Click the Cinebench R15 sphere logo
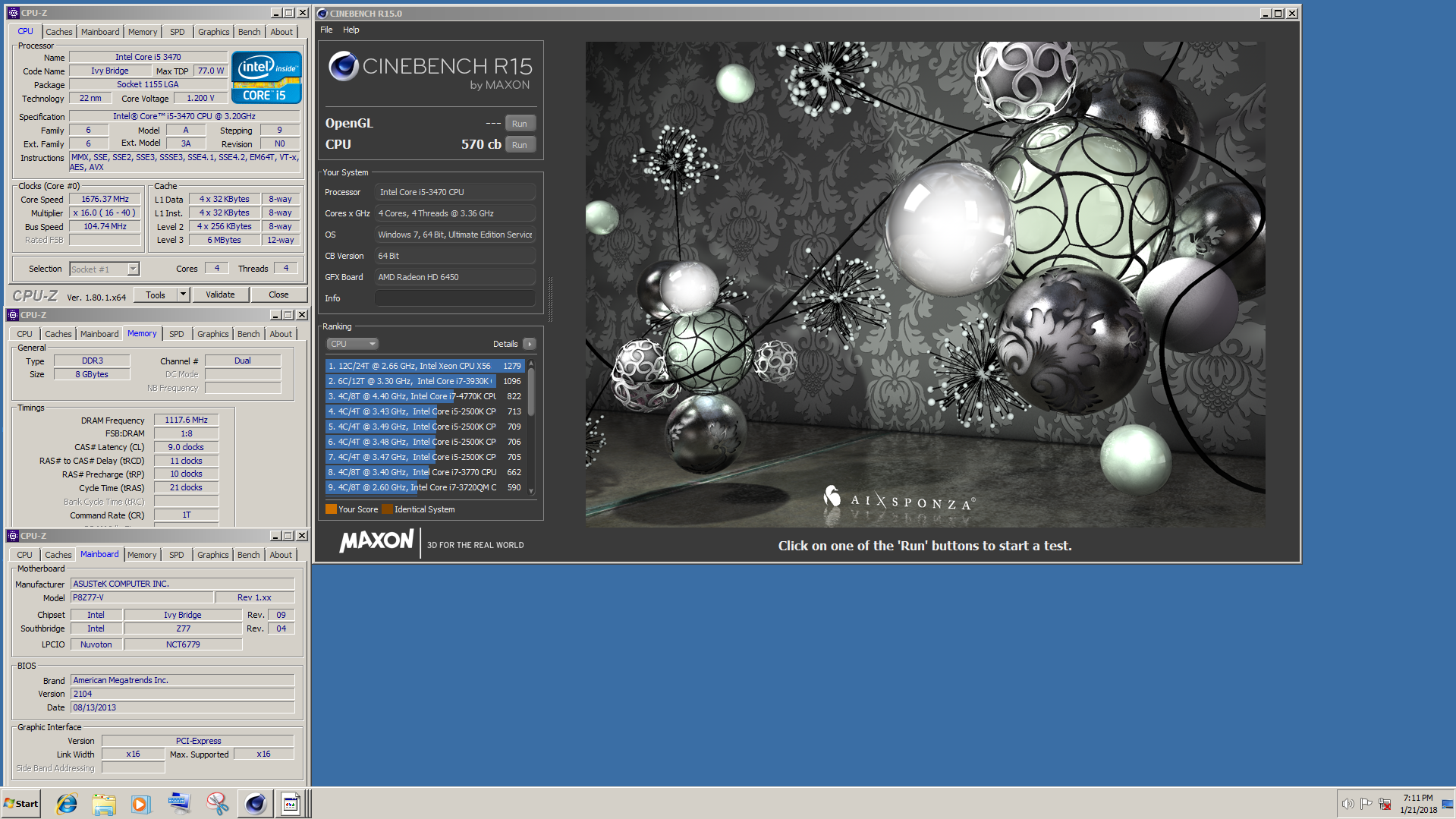 pyautogui.click(x=343, y=67)
